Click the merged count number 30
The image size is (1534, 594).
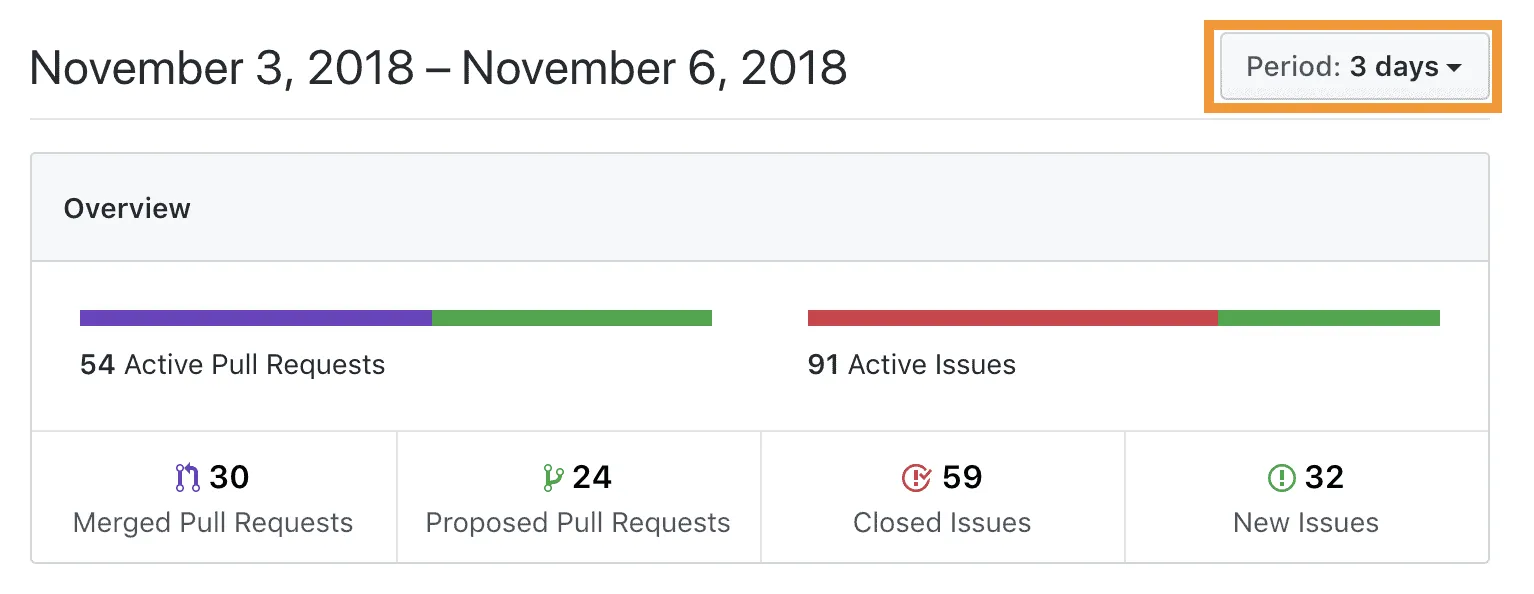(230, 478)
